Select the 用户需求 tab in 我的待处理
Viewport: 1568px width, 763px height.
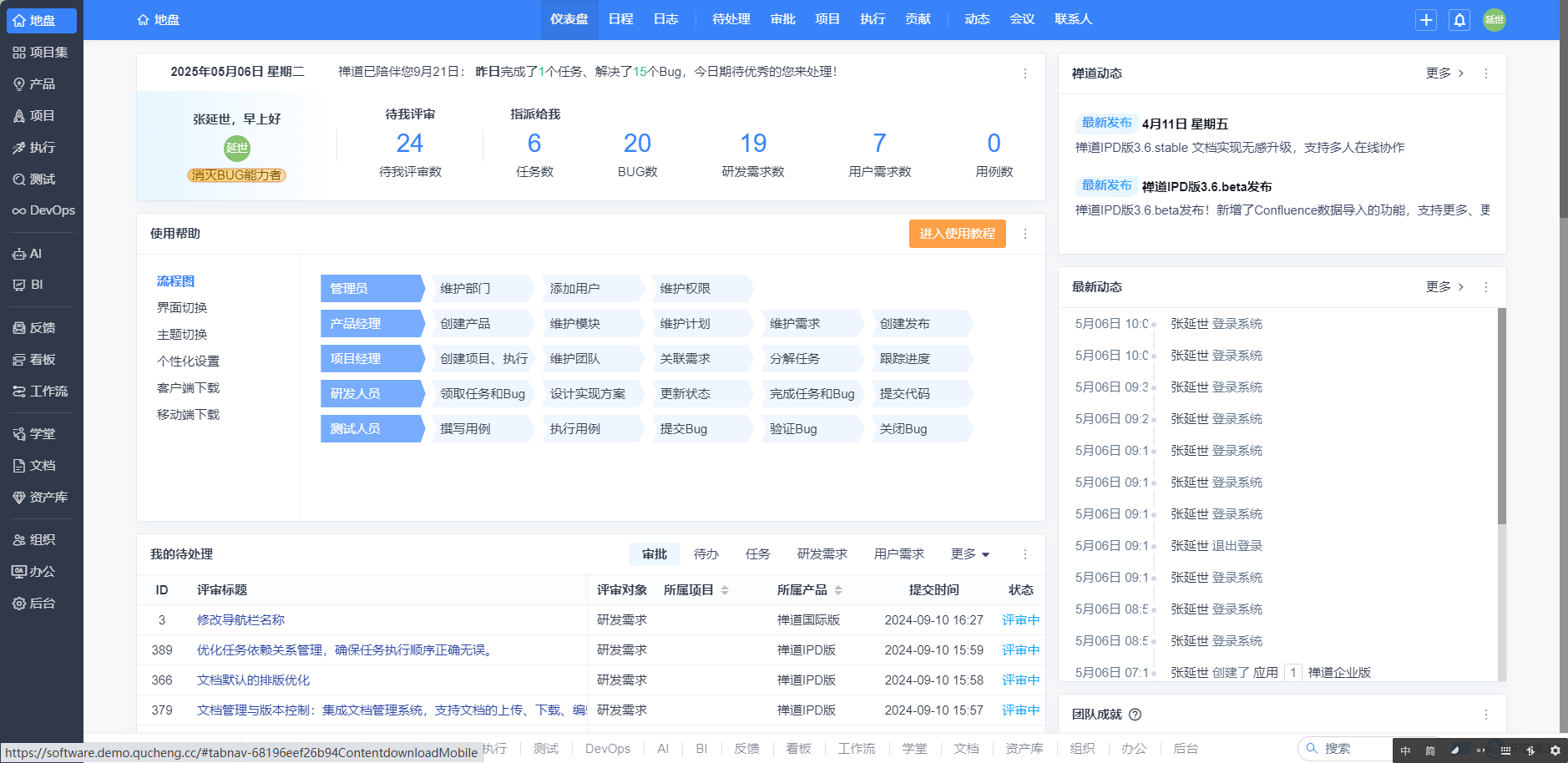tap(899, 554)
